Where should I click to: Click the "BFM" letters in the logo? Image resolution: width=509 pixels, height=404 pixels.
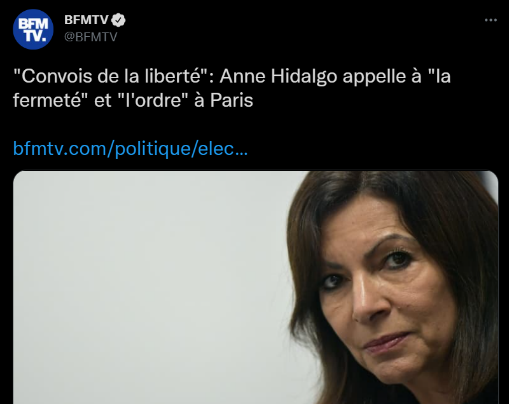click(x=33, y=24)
